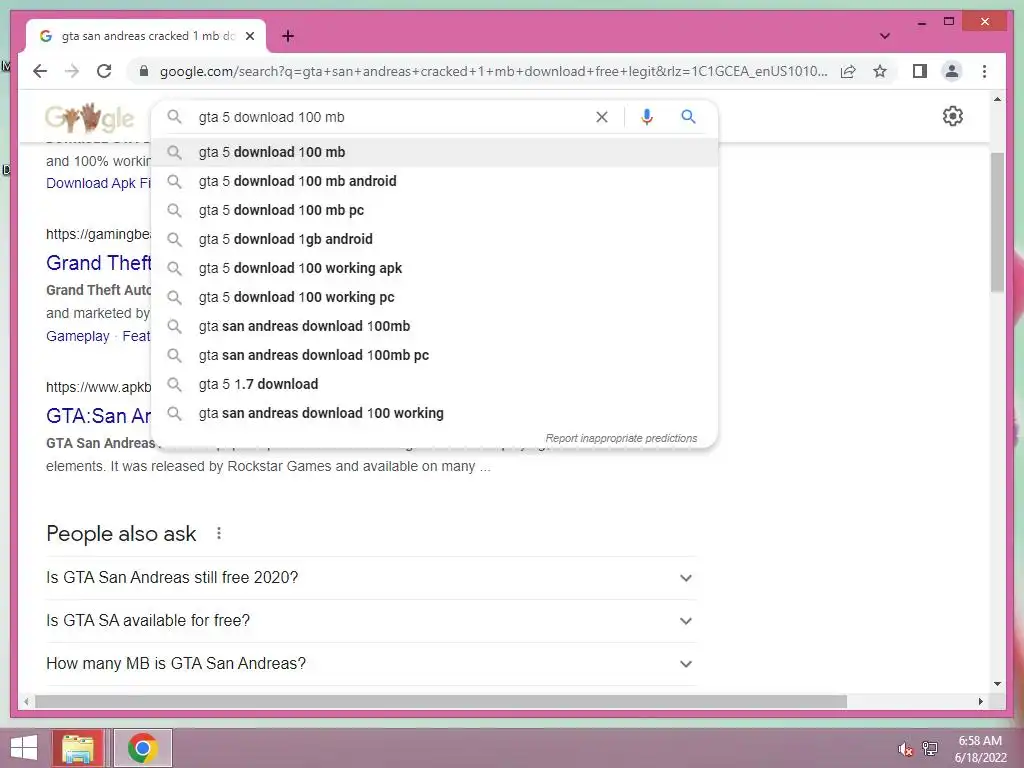Go forward with the browser arrow
Image resolution: width=1024 pixels, height=768 pixels.
tap(72, 71)
